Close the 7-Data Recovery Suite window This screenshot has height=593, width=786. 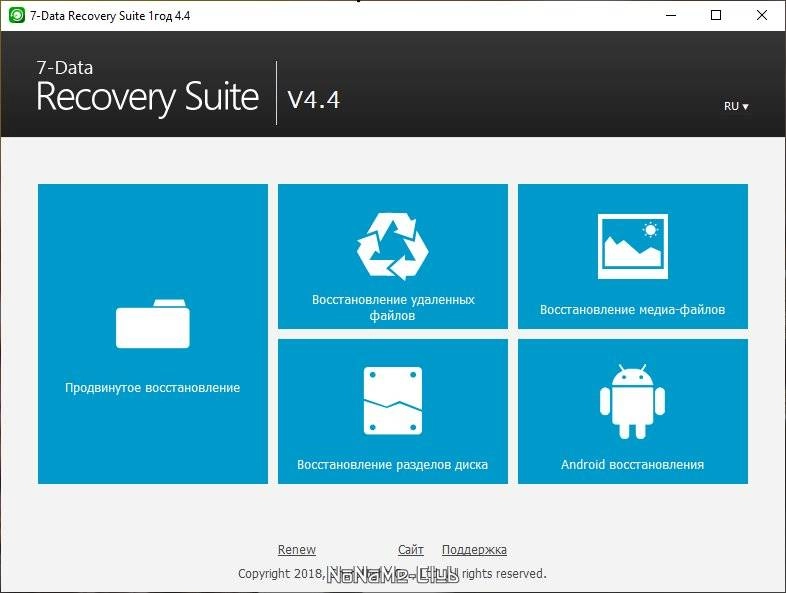[761, 16]
